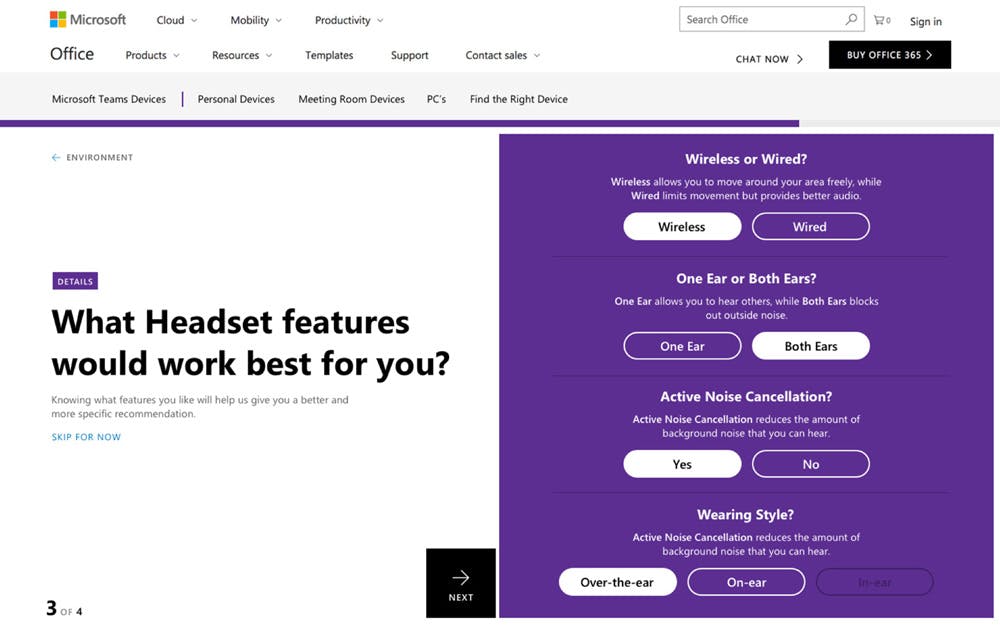
Task: Select the Wired option
Action: [x=811, y=226]
